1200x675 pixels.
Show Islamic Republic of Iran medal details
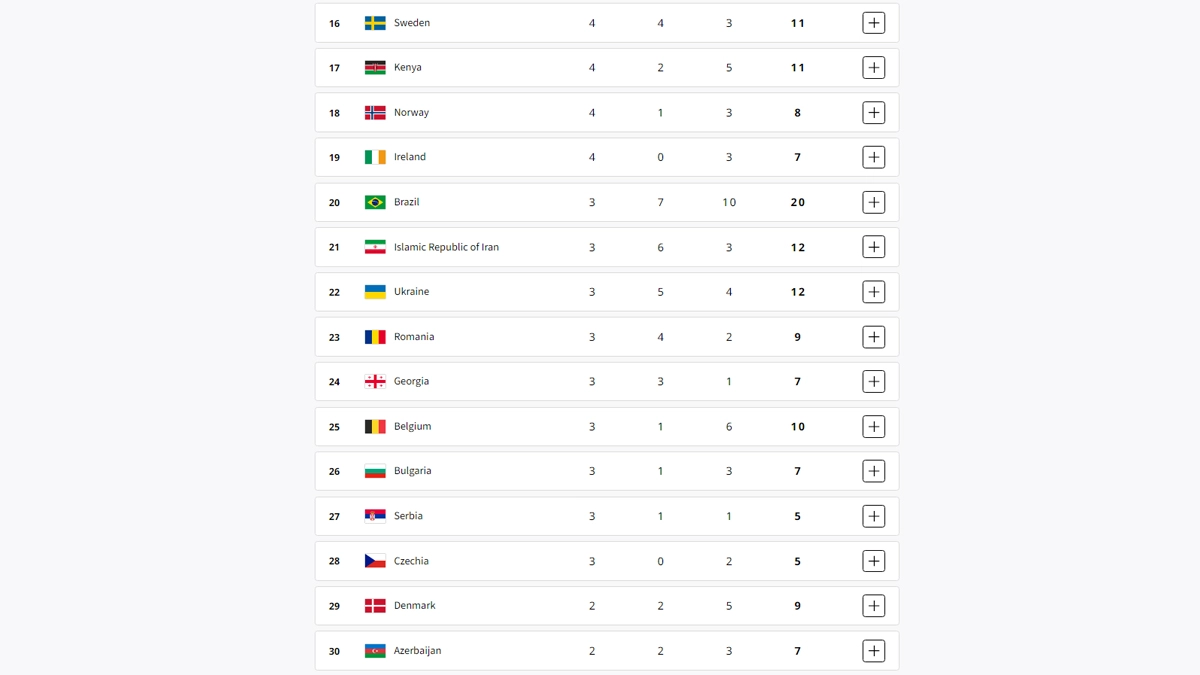click(x=873, y=247)
